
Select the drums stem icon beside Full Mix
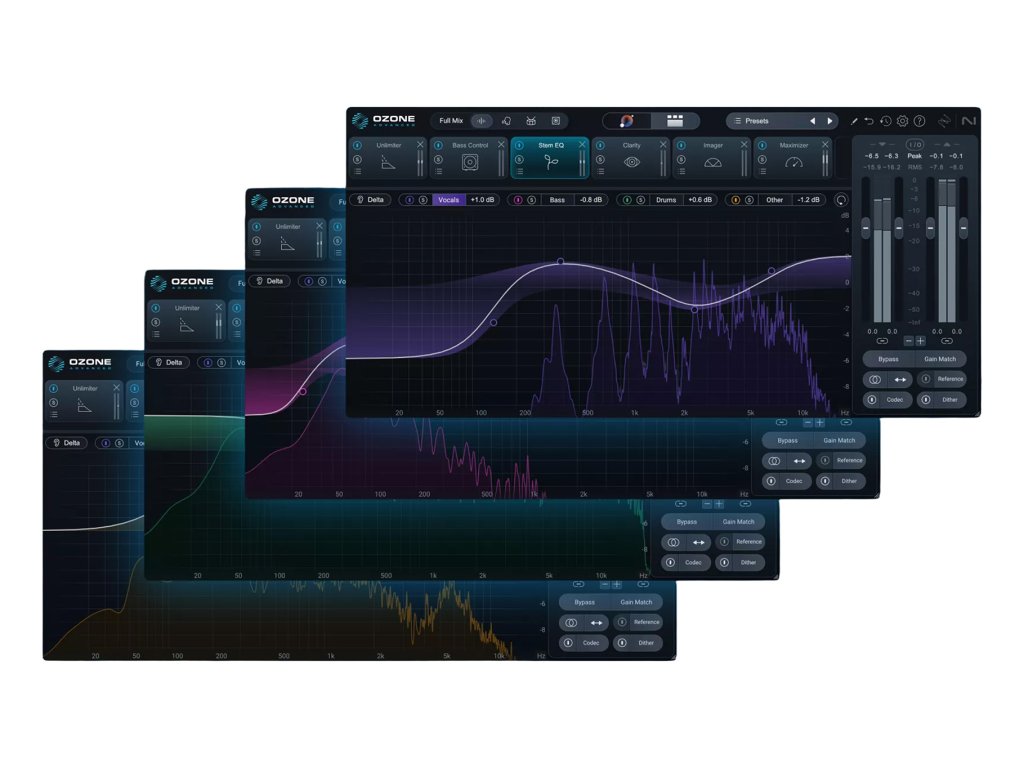[x=531, y=121]
